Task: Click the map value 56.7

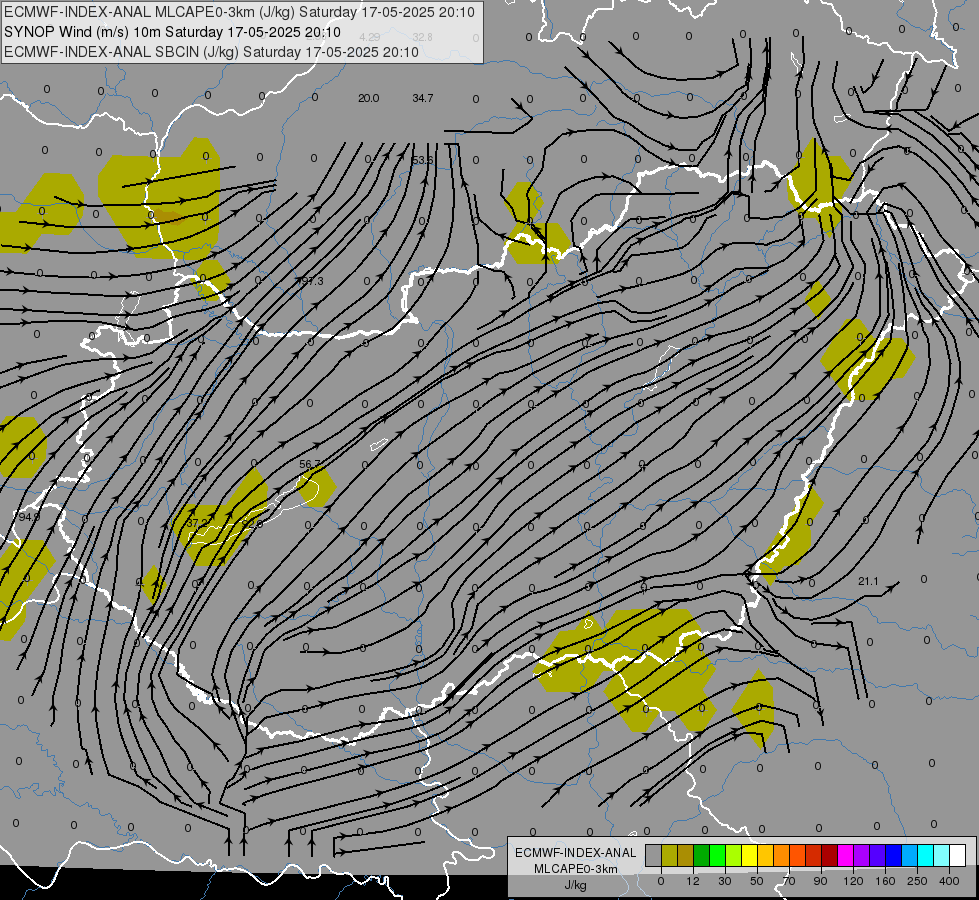Action: pyautogui.click(x=310, y=464)
